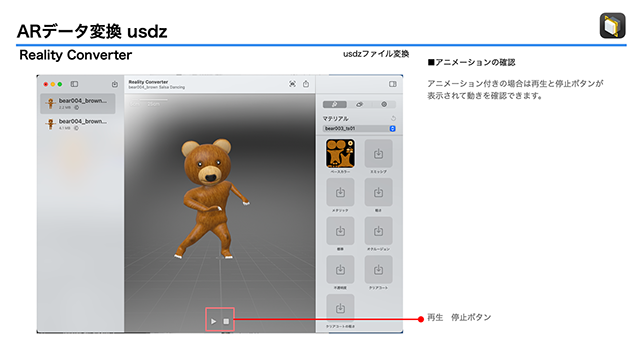Switch to the middle inspector tab
Screen dimensions: 640x360
(x=359, y=104)
